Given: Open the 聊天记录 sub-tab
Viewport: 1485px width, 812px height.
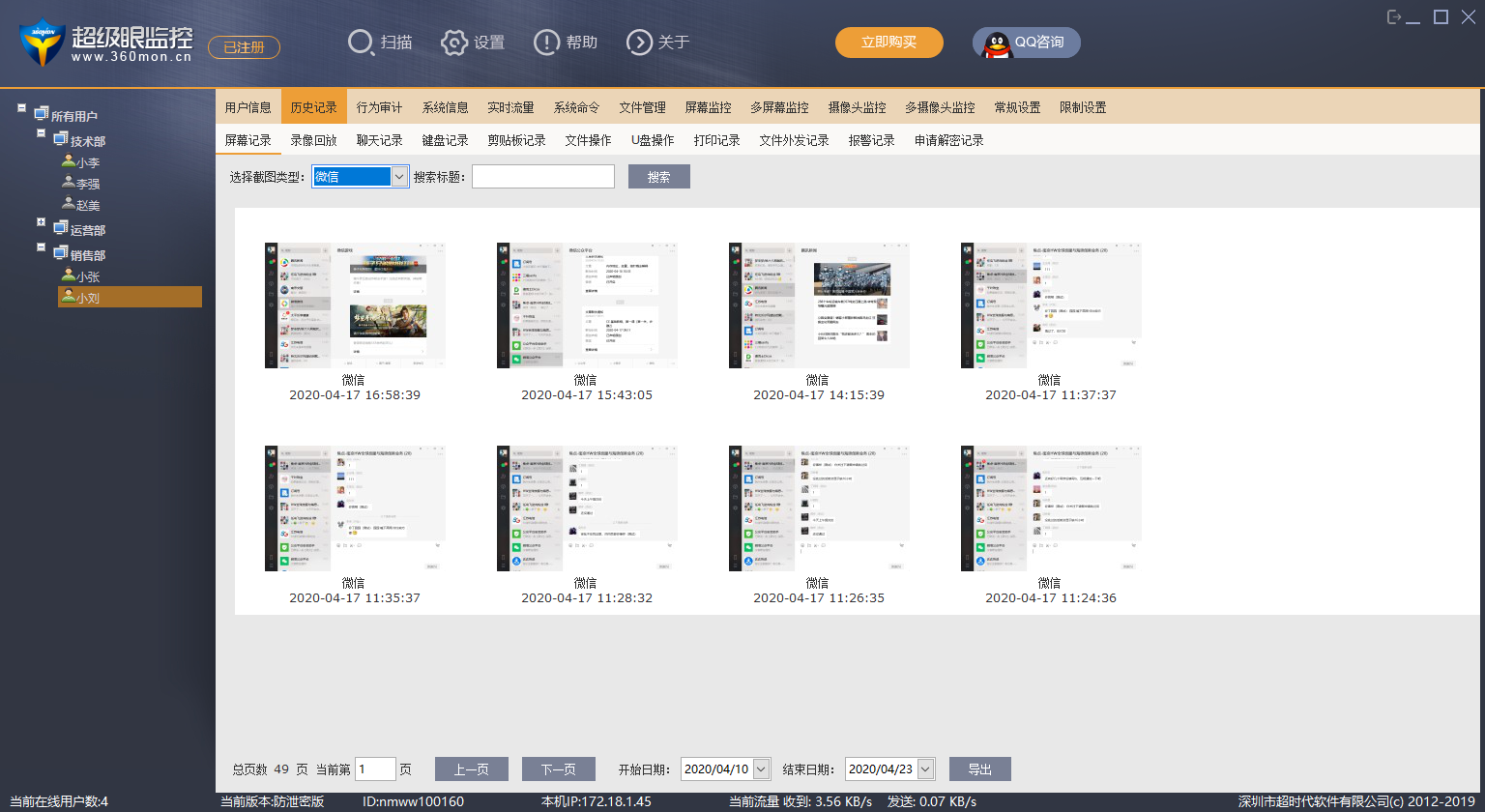Looking at the screenshot, I should tap(379, 140).
